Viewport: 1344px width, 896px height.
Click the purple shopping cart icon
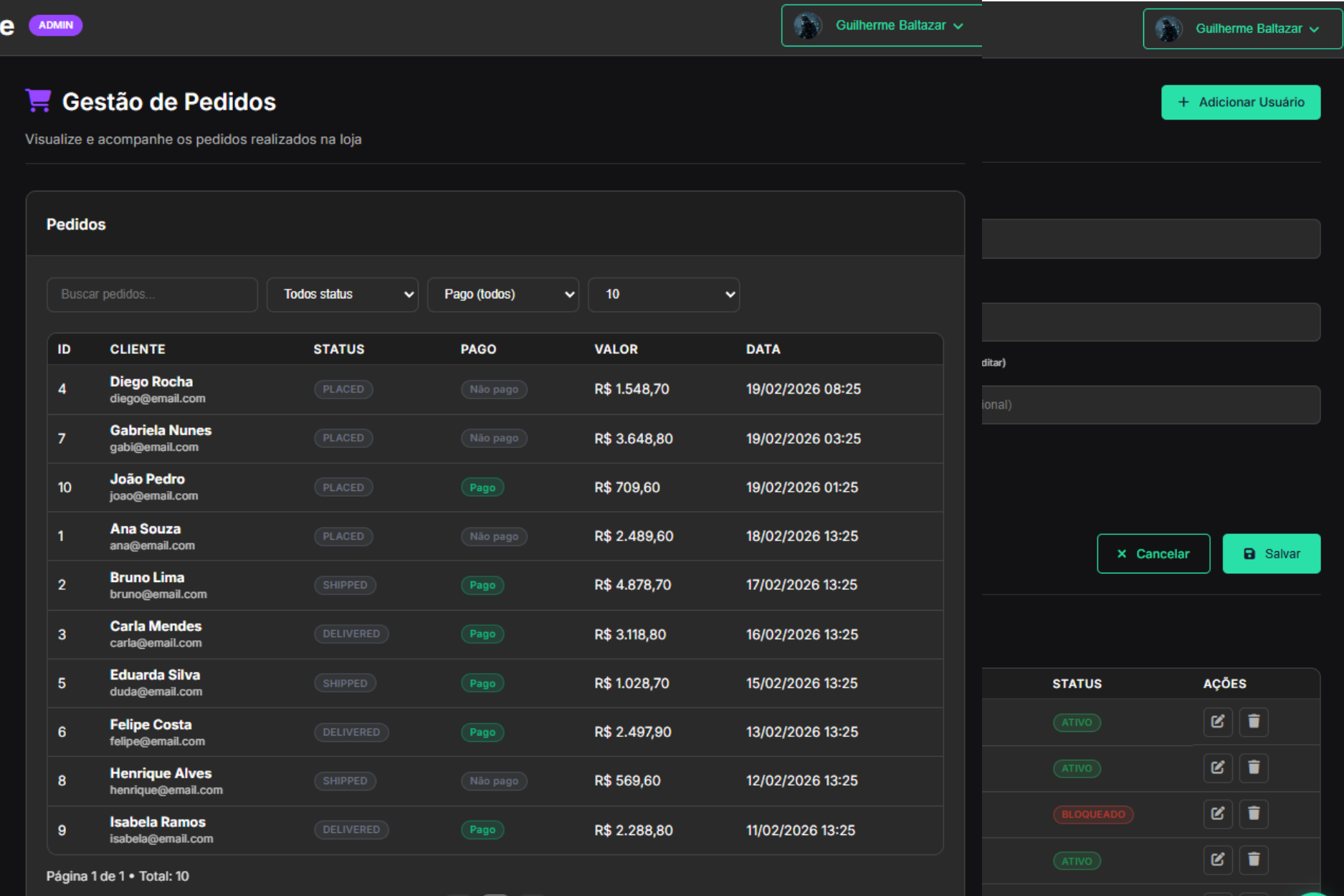(x=38, y=100)
